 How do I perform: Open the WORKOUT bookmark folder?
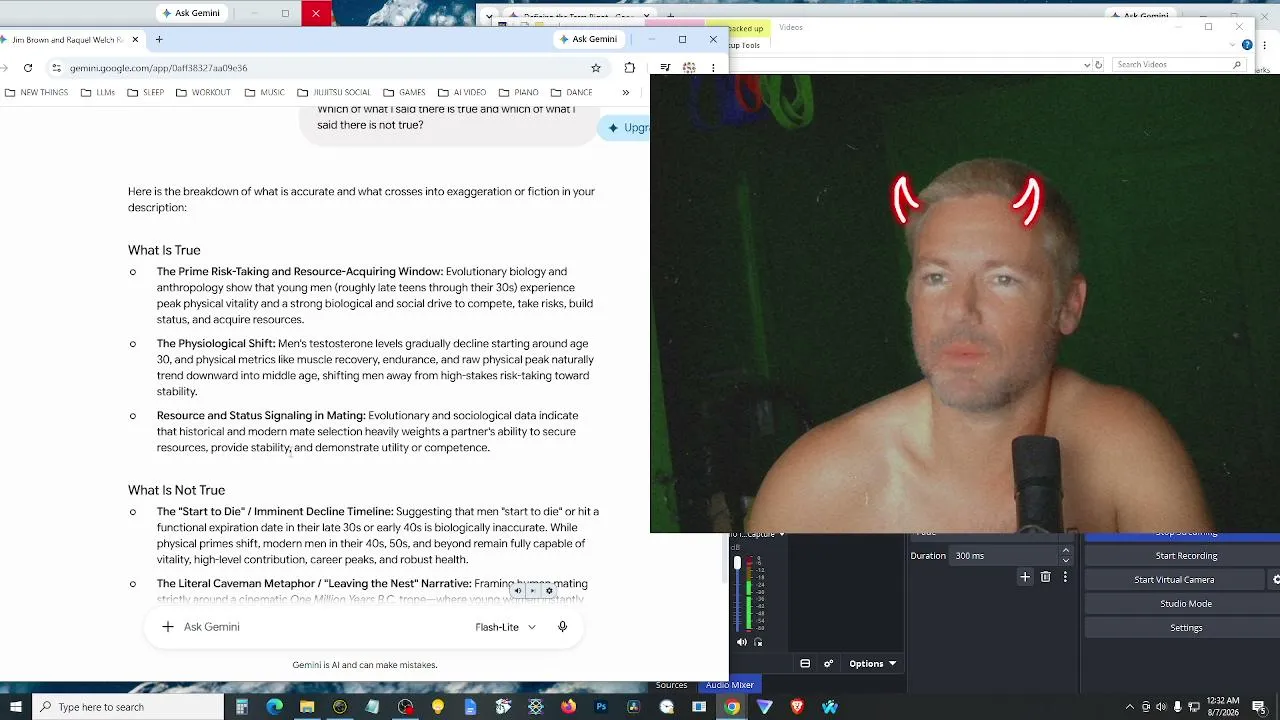(203, 93)
